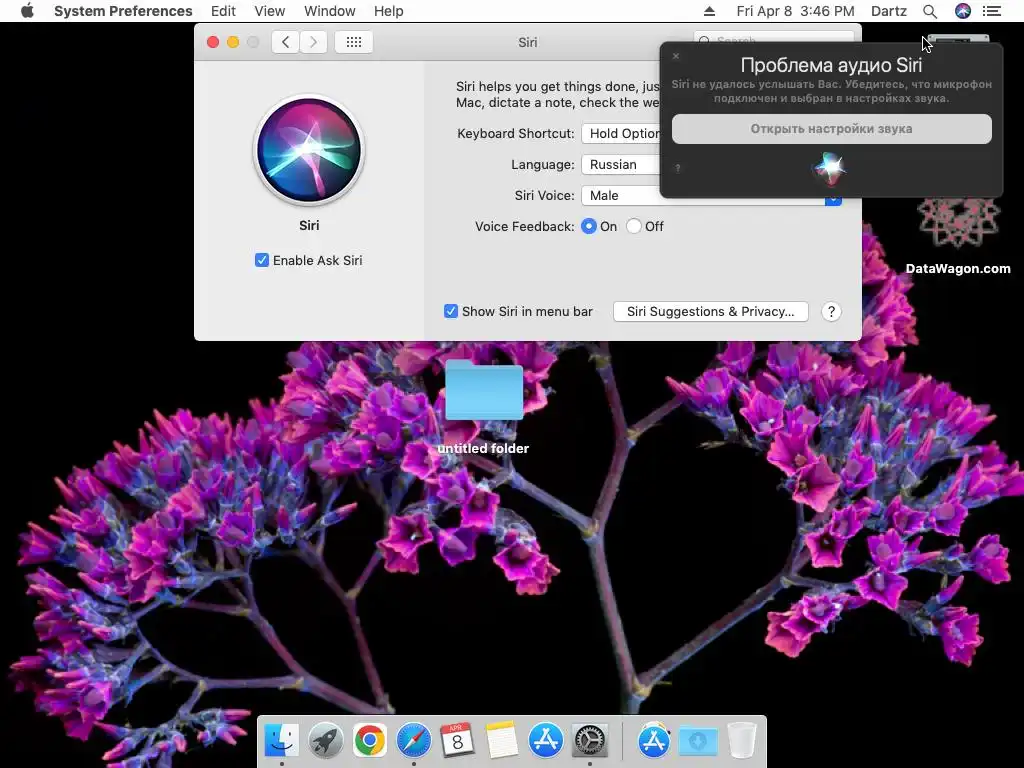Open the Apple menu

[x=27, y=11]
